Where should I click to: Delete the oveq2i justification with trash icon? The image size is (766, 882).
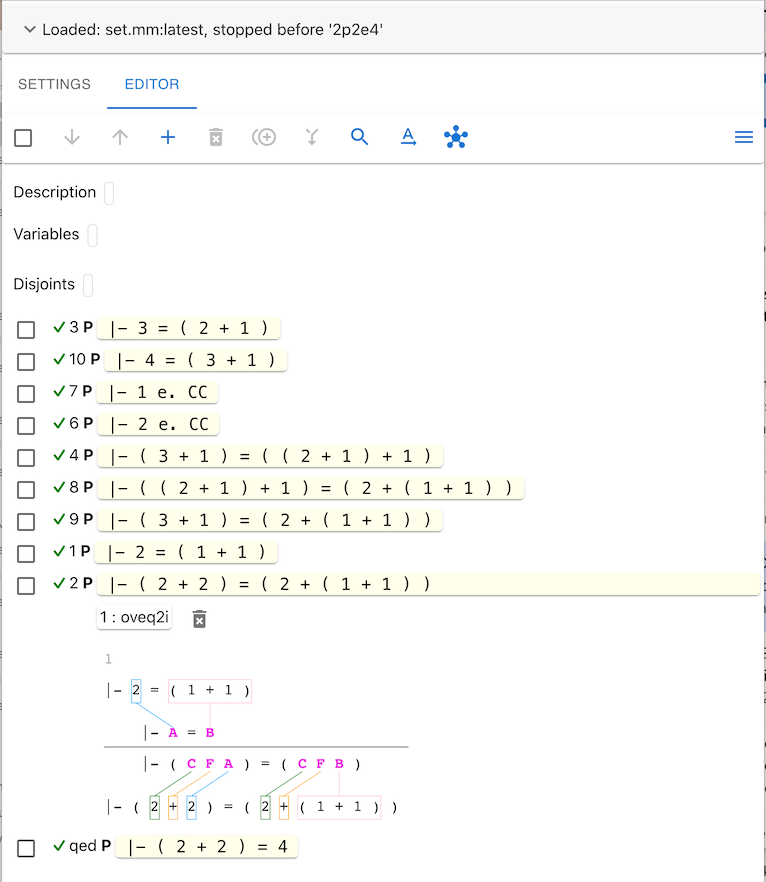click(200, 619)
